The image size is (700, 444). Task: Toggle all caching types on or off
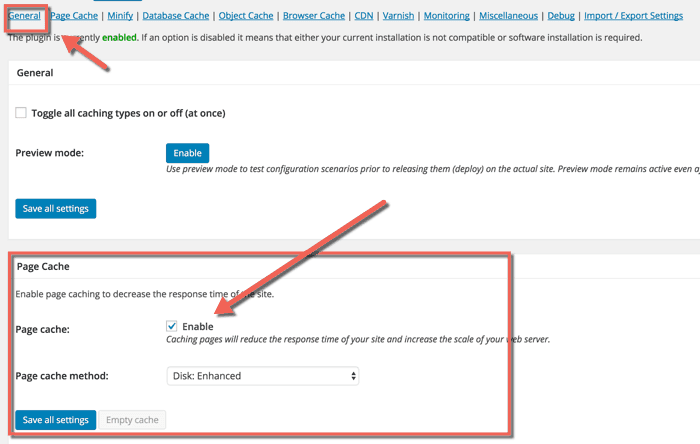[x=21, y=112]
